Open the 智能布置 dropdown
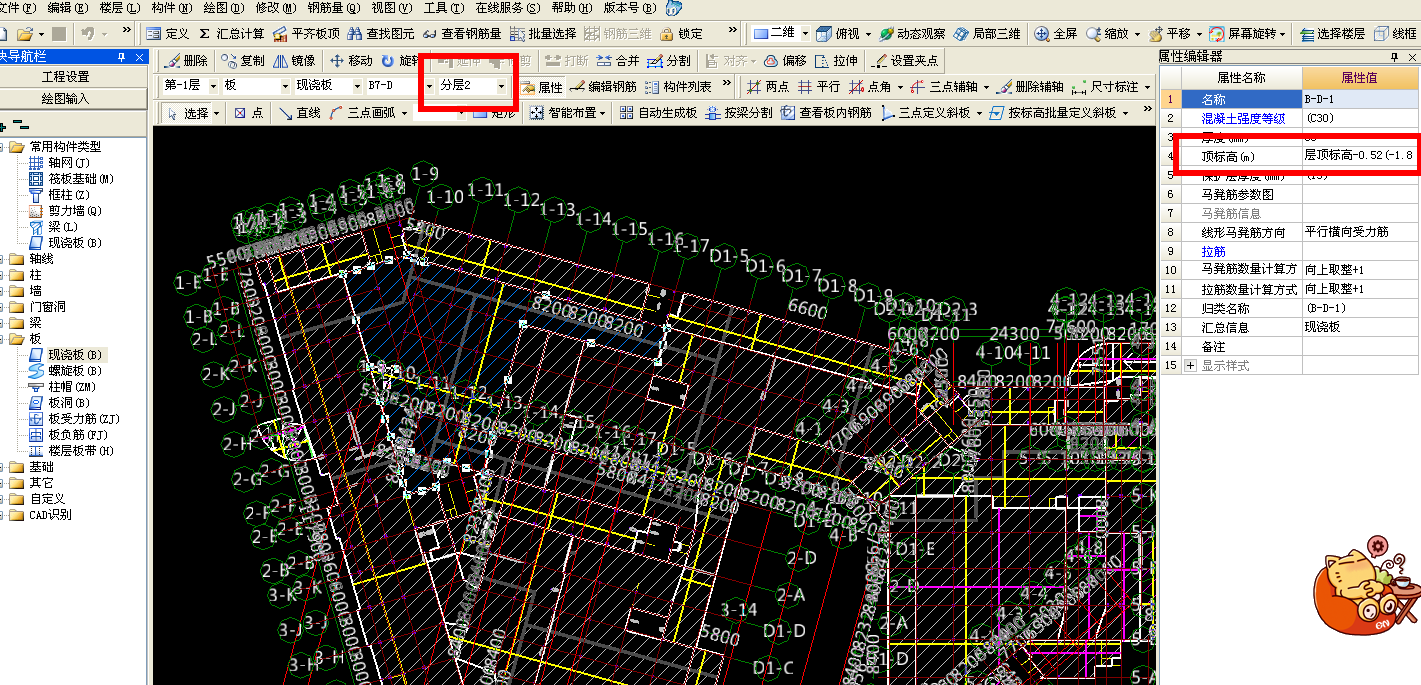1421x685 pixels. pos(569,113)
